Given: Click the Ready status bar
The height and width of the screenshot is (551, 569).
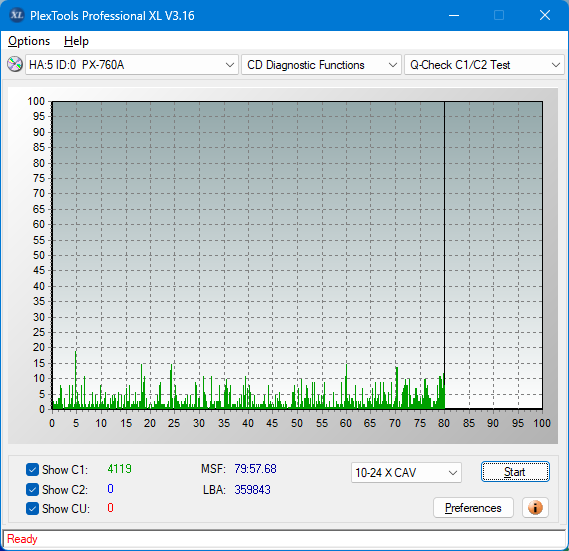Looking at the screenshot, I should tap(284, 539).
